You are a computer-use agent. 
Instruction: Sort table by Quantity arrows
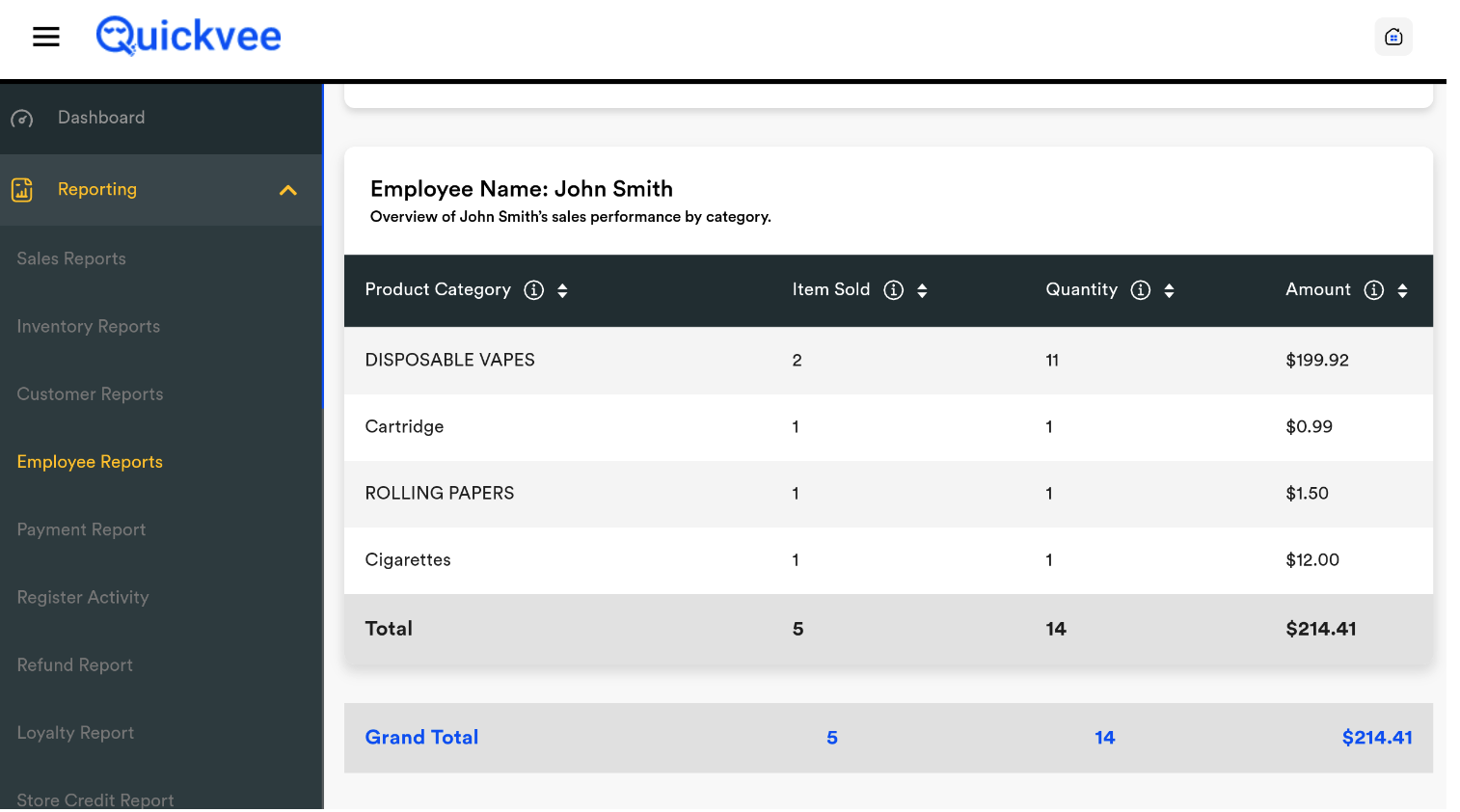[1169, 290]
